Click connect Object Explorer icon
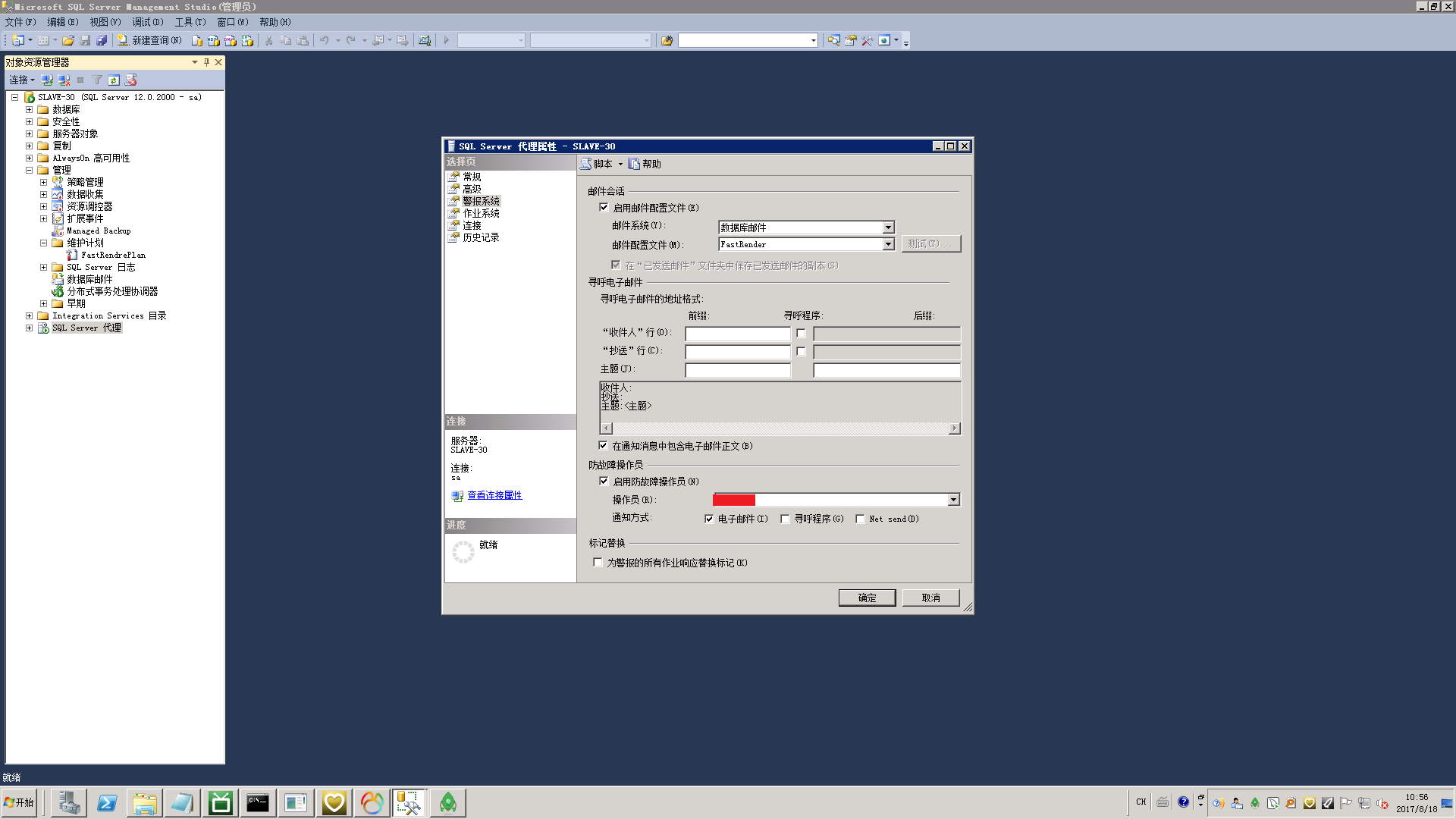The width and height of the screenshot is (1456, 819). 48,80
